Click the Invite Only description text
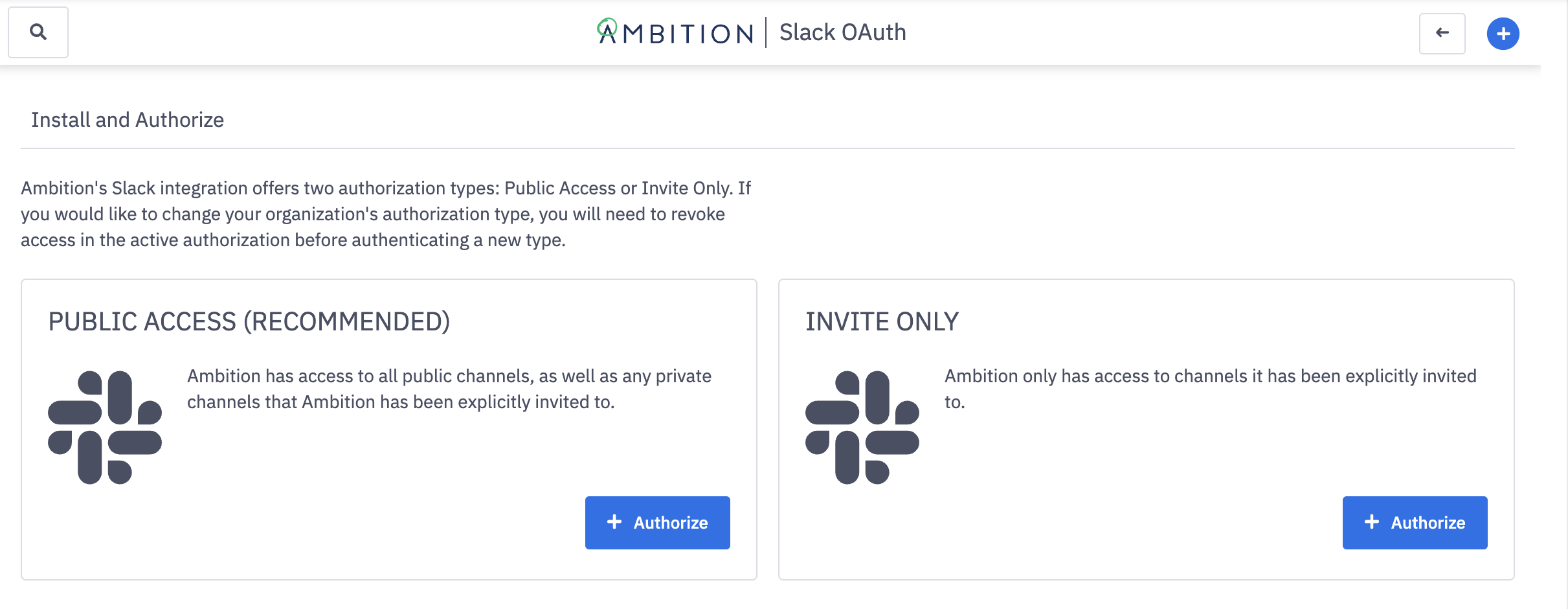 coord(1210,376)
